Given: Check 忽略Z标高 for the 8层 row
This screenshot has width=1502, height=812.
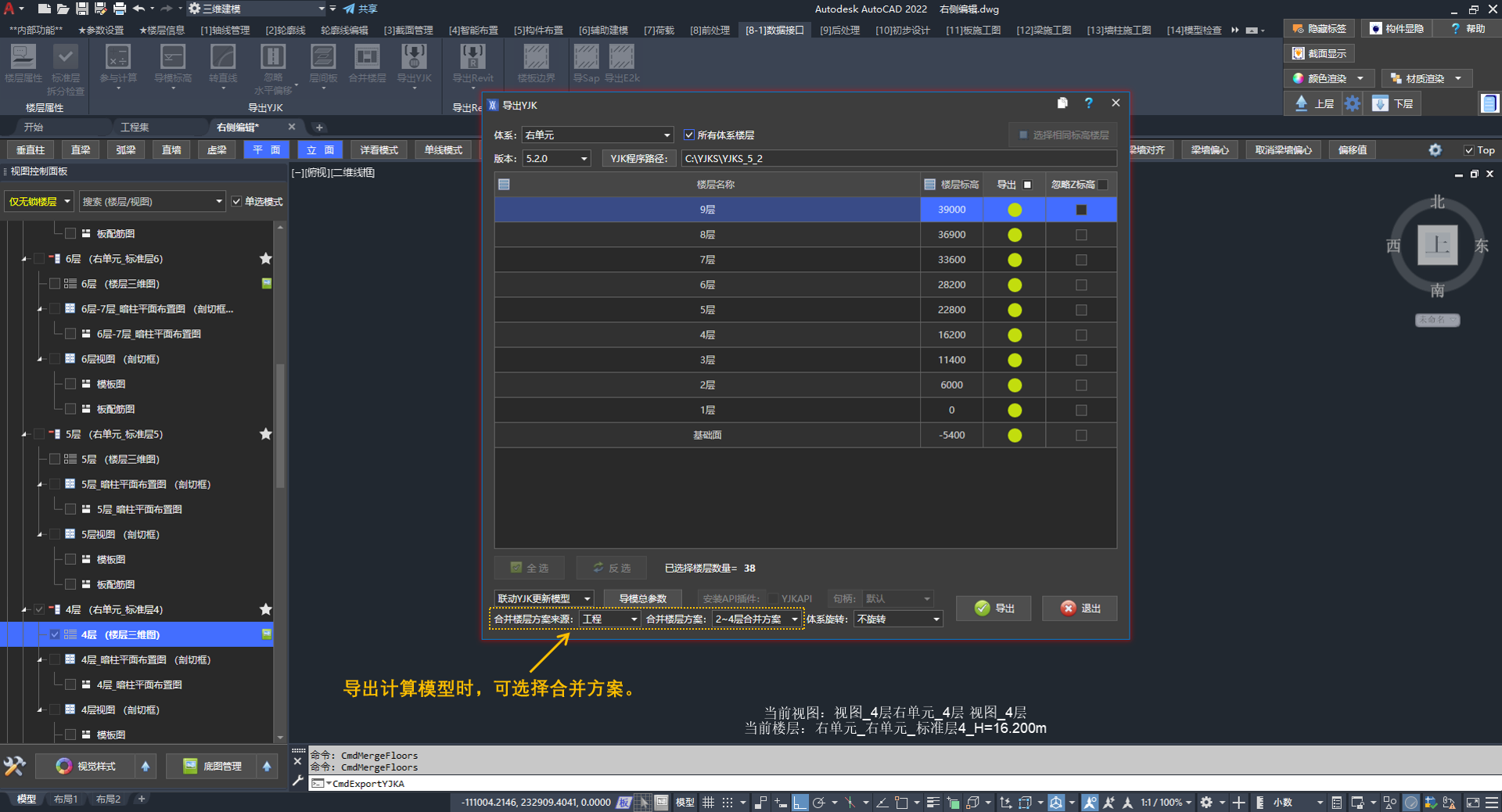Looking at the screenshot, I should click(1081, 235).
